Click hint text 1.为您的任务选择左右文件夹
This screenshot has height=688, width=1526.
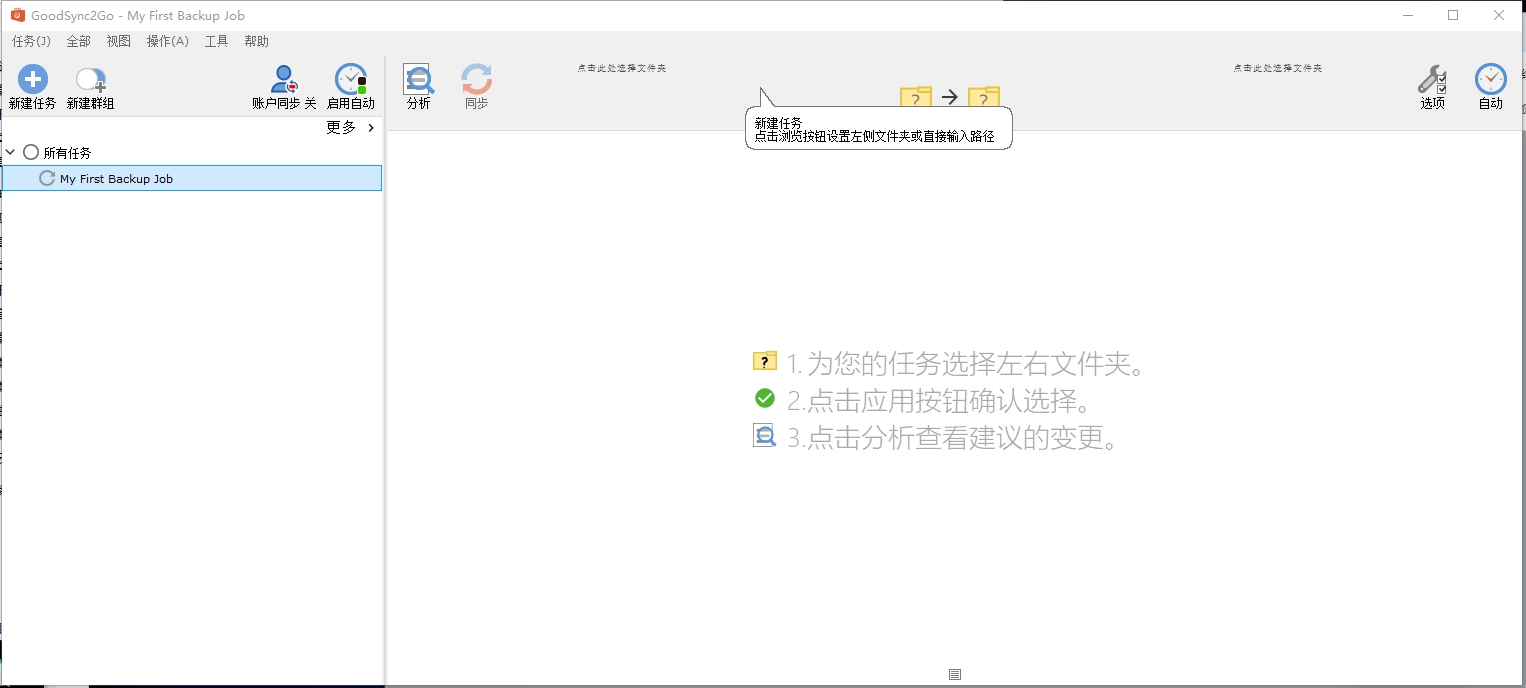(x=965, y=363)
